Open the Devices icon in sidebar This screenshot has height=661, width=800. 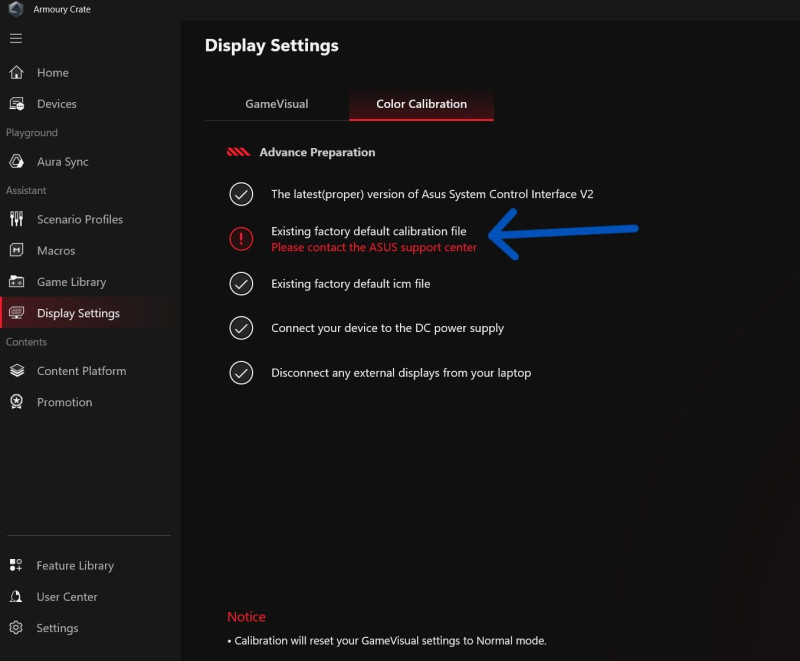(16, 104)
